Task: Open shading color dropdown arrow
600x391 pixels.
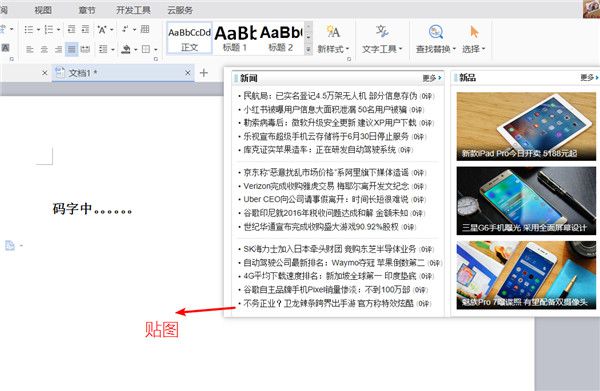Action: click(135, 49)
